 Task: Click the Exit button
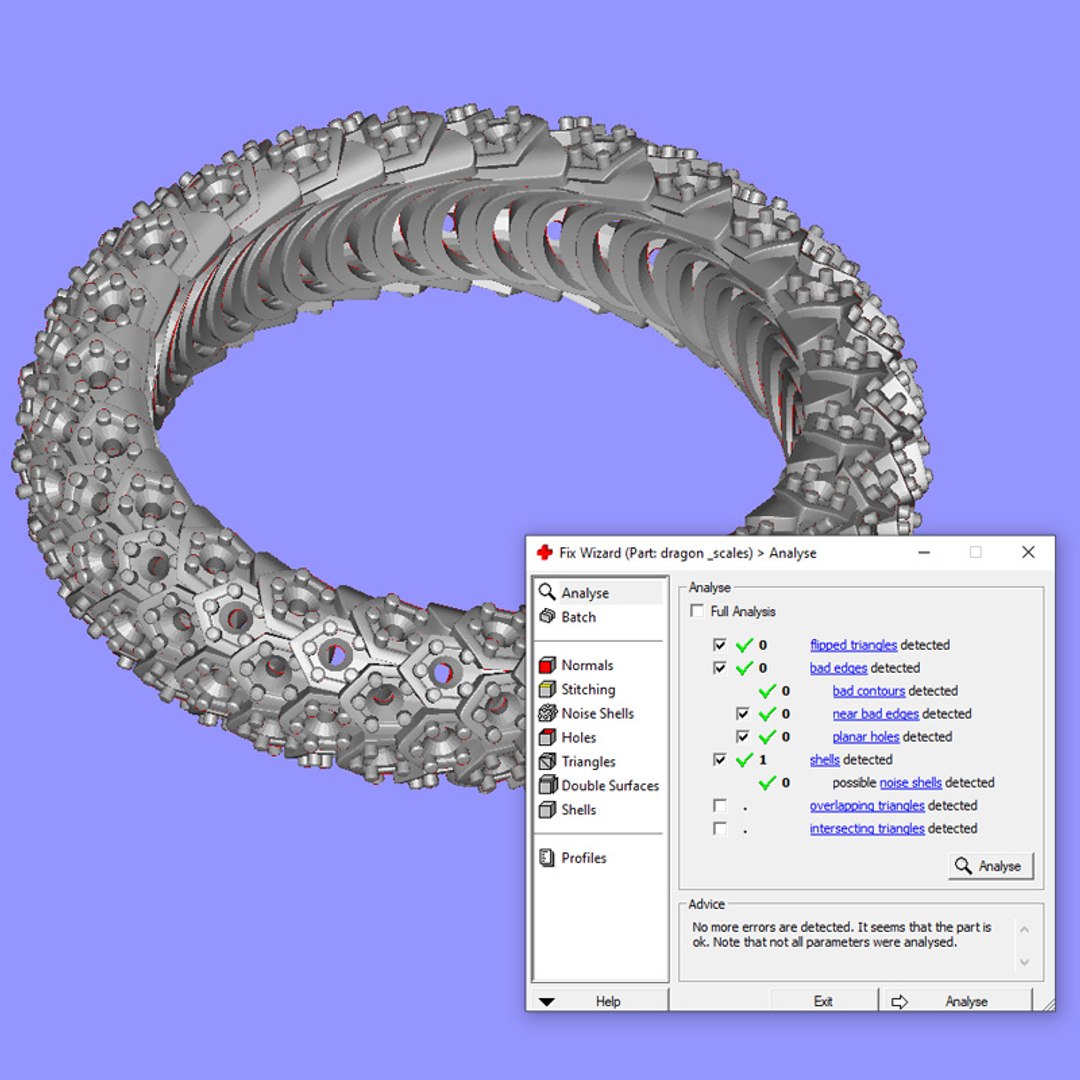click(x=823, y=1001)
